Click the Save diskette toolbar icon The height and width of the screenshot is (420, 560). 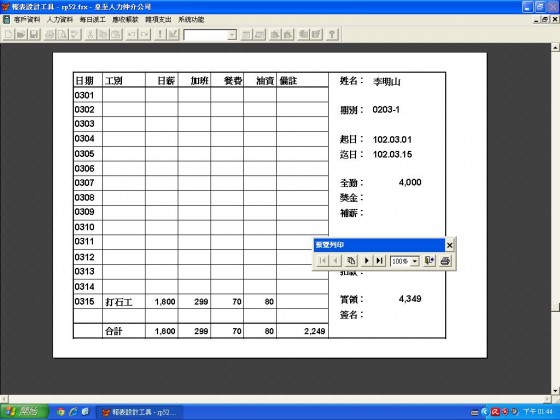(x=34, y=35)
